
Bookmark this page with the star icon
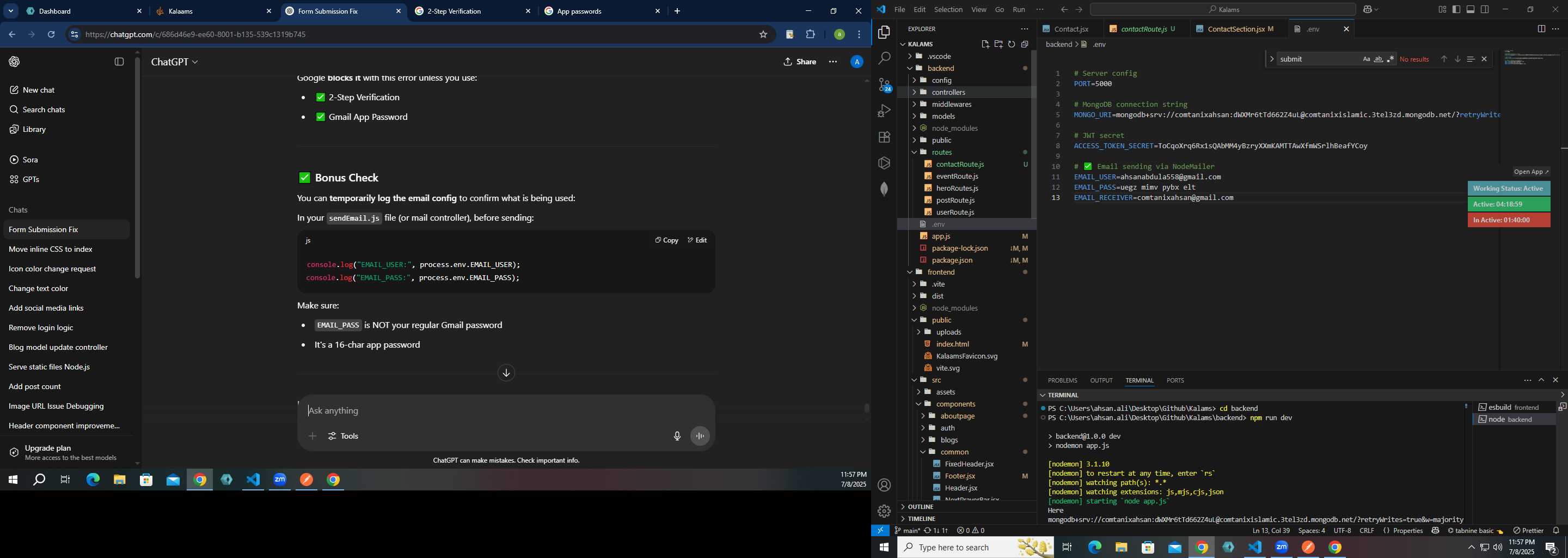[763, 35]
